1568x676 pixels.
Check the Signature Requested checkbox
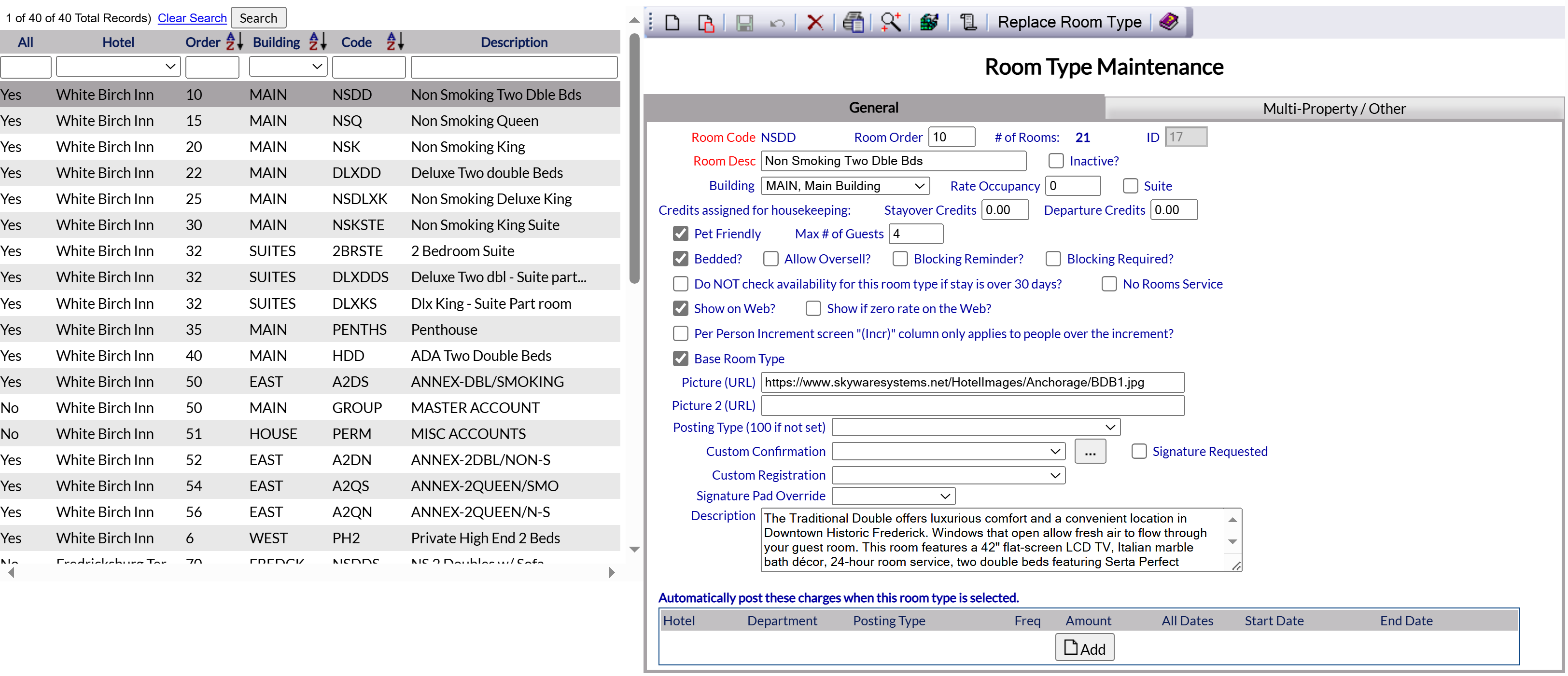tap(1139, 451)
